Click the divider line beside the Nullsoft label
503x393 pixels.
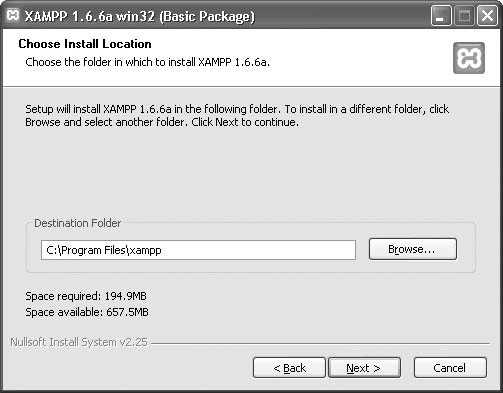pyautogui.click(x=320, y=343)
